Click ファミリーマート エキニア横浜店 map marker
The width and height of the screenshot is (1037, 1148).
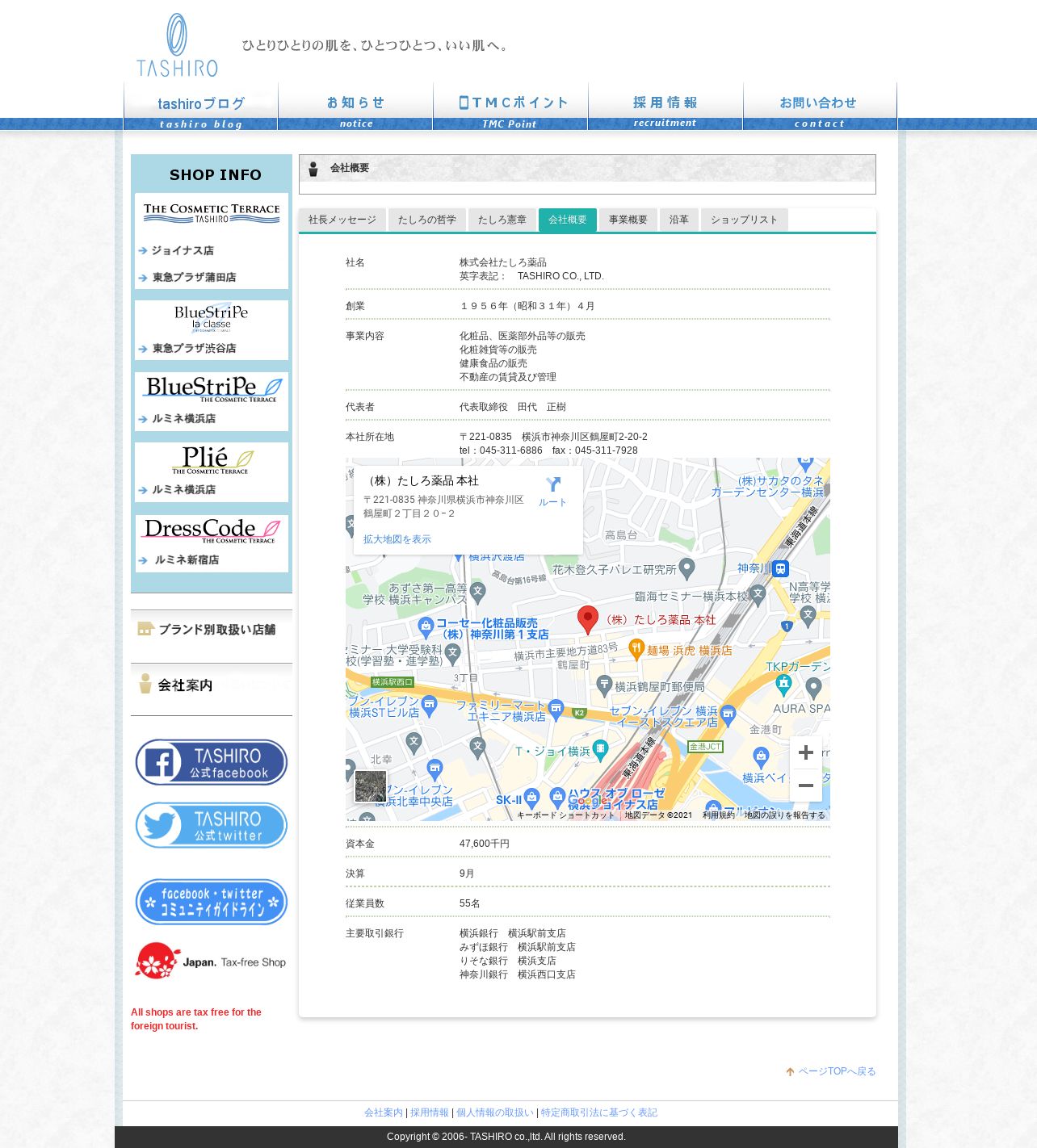[556, 710]
